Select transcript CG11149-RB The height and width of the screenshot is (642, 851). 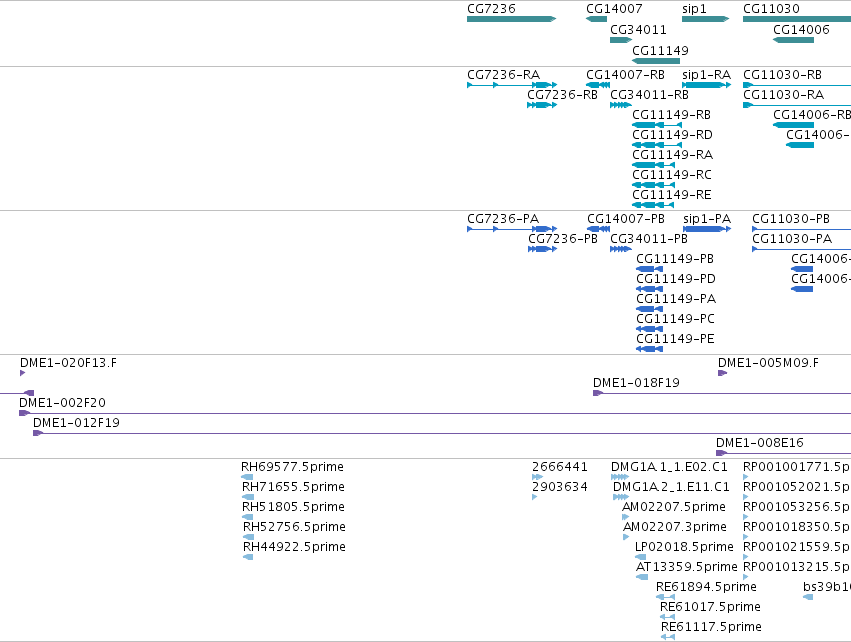click(x=657, y=125)
